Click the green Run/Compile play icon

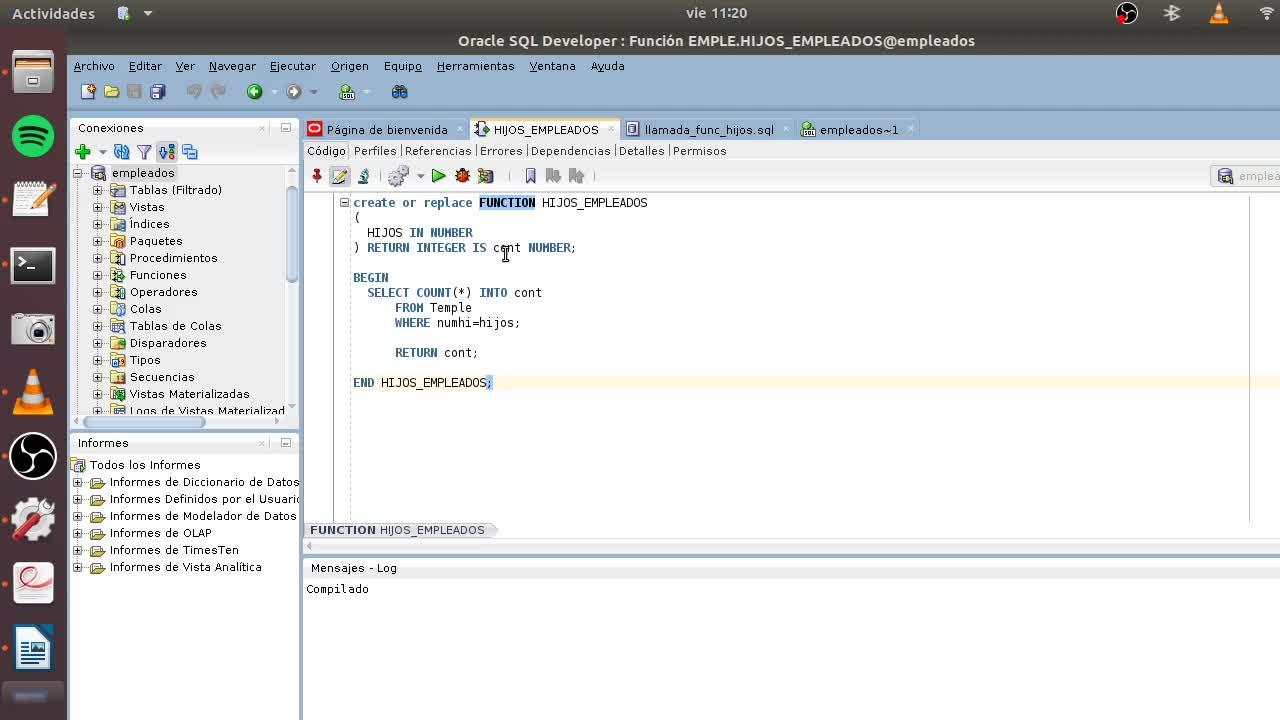438,176
